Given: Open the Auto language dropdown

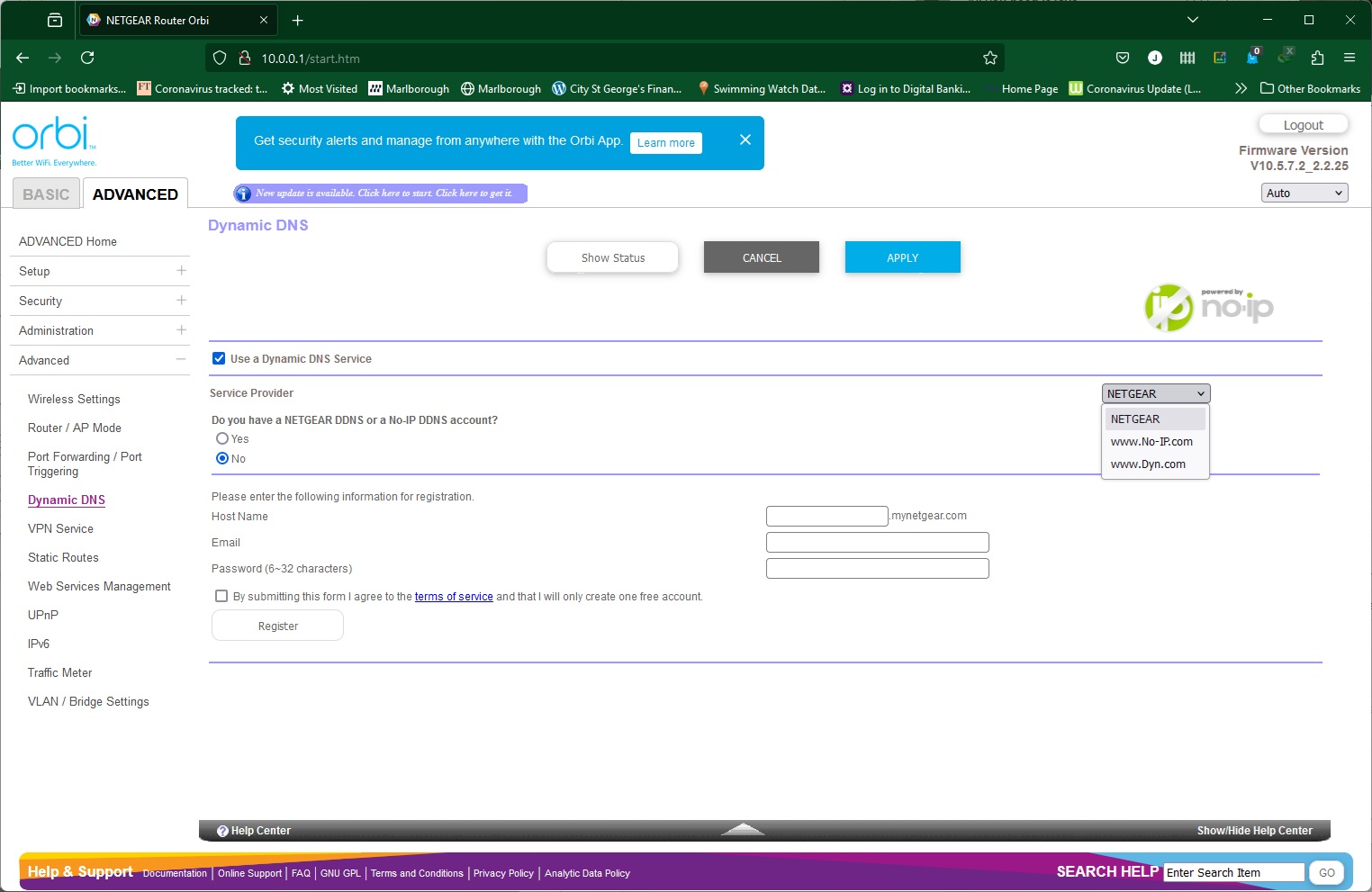Looking at the screenshot, I should [x=1304, y=193].
